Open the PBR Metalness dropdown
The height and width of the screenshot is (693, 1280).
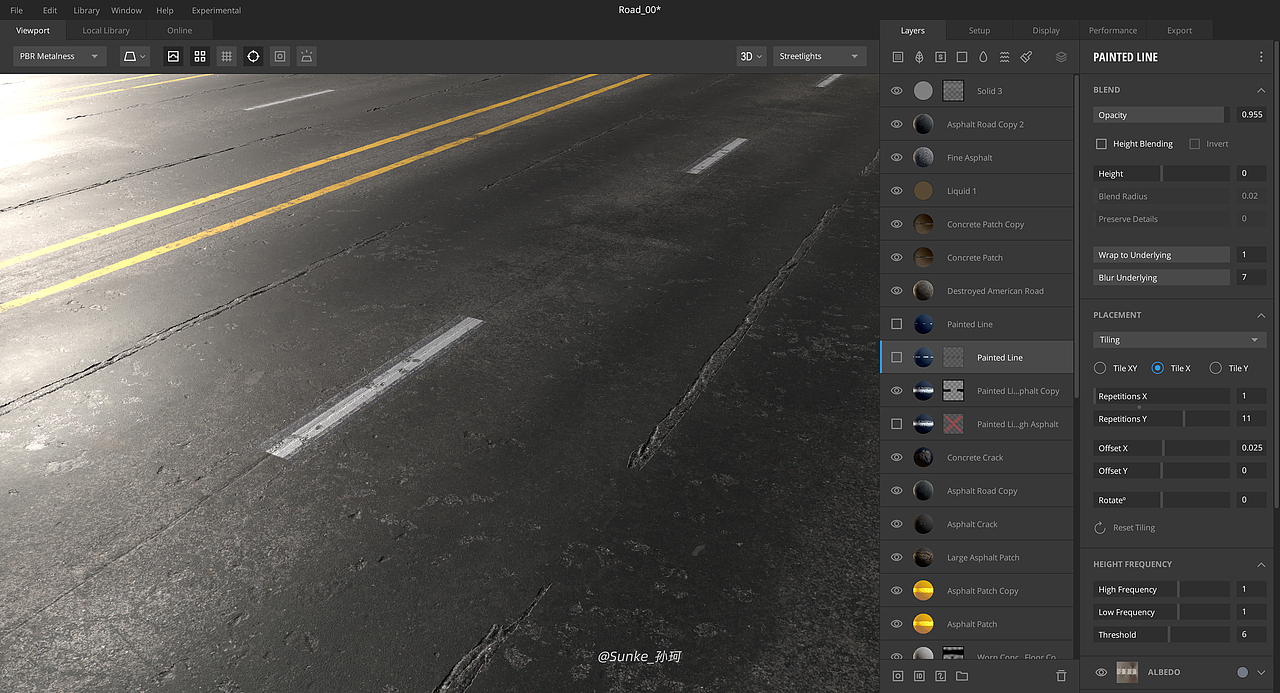[60, 56]
